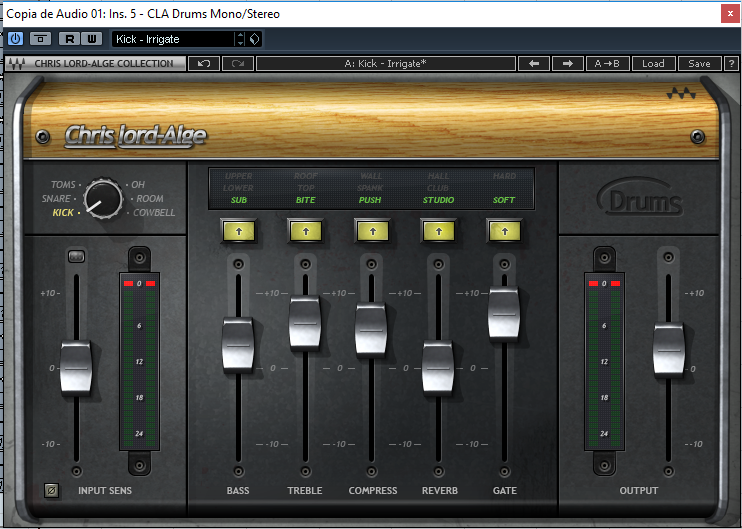Toggle the plugin bypass power button
The image size is (742, 529).
coord(15,39)
